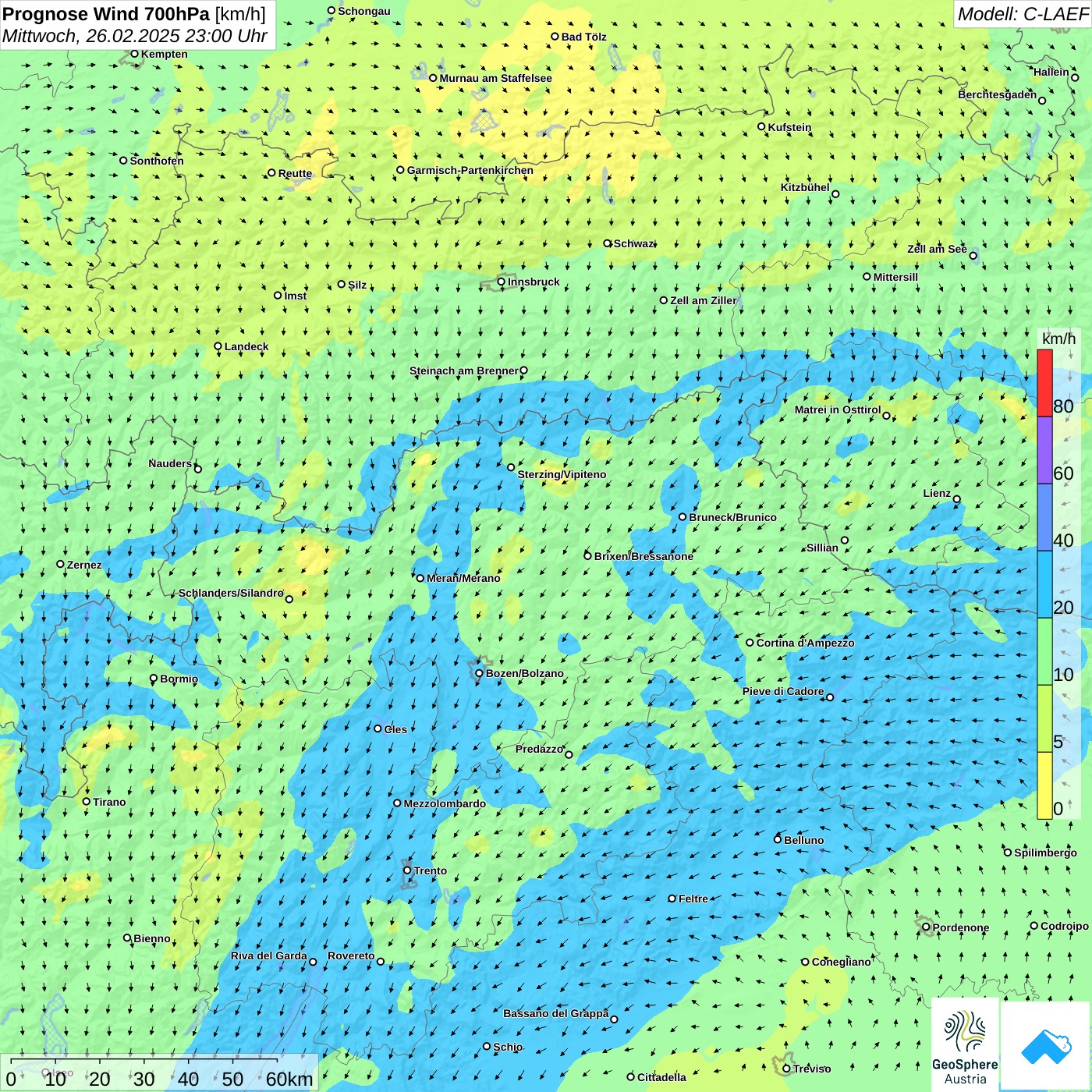Click the date 'Mittwoch, 26.02.2025 23:00 Uhr'

tap(135, 36)
